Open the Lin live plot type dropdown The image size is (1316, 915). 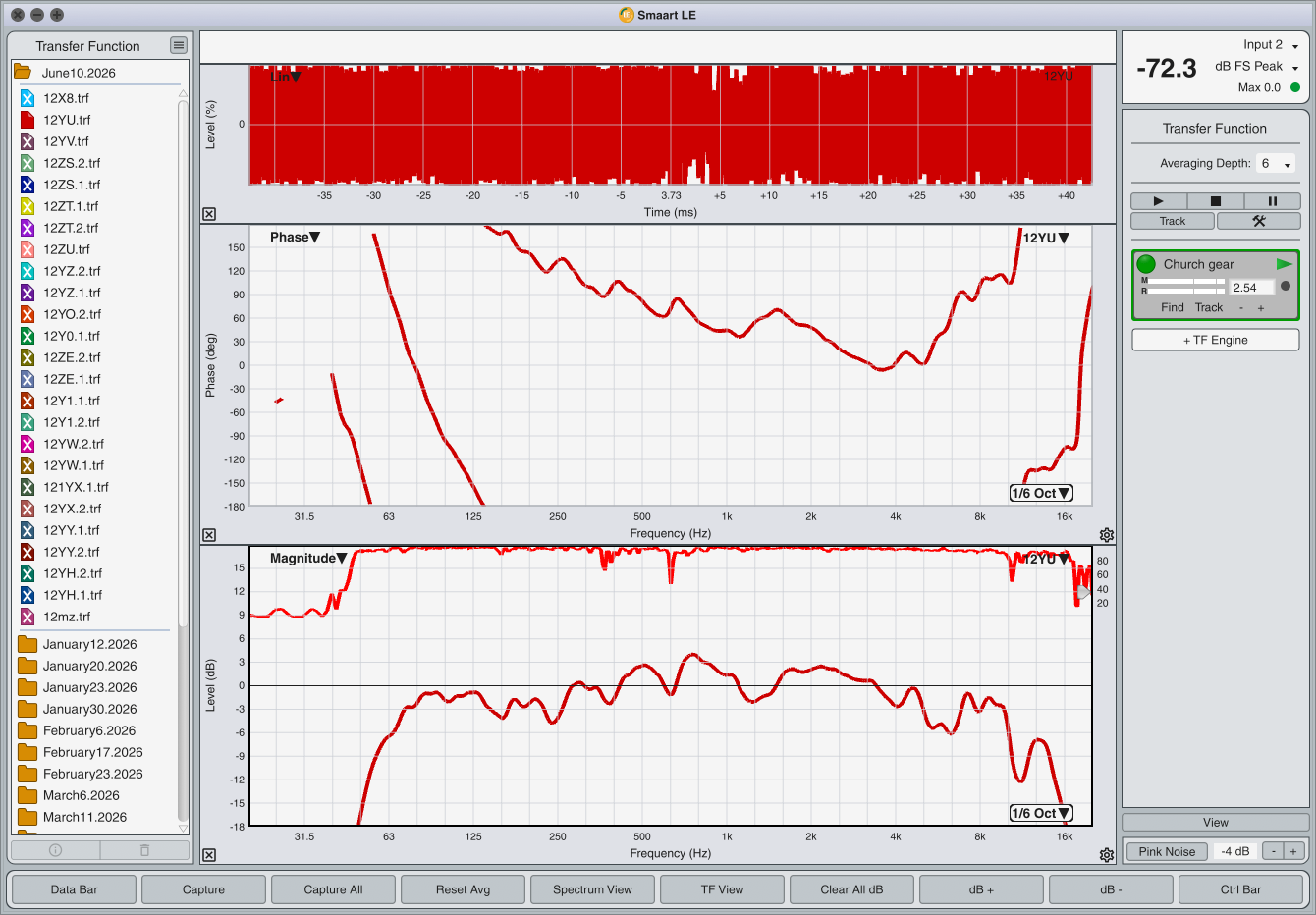point(285,77)
